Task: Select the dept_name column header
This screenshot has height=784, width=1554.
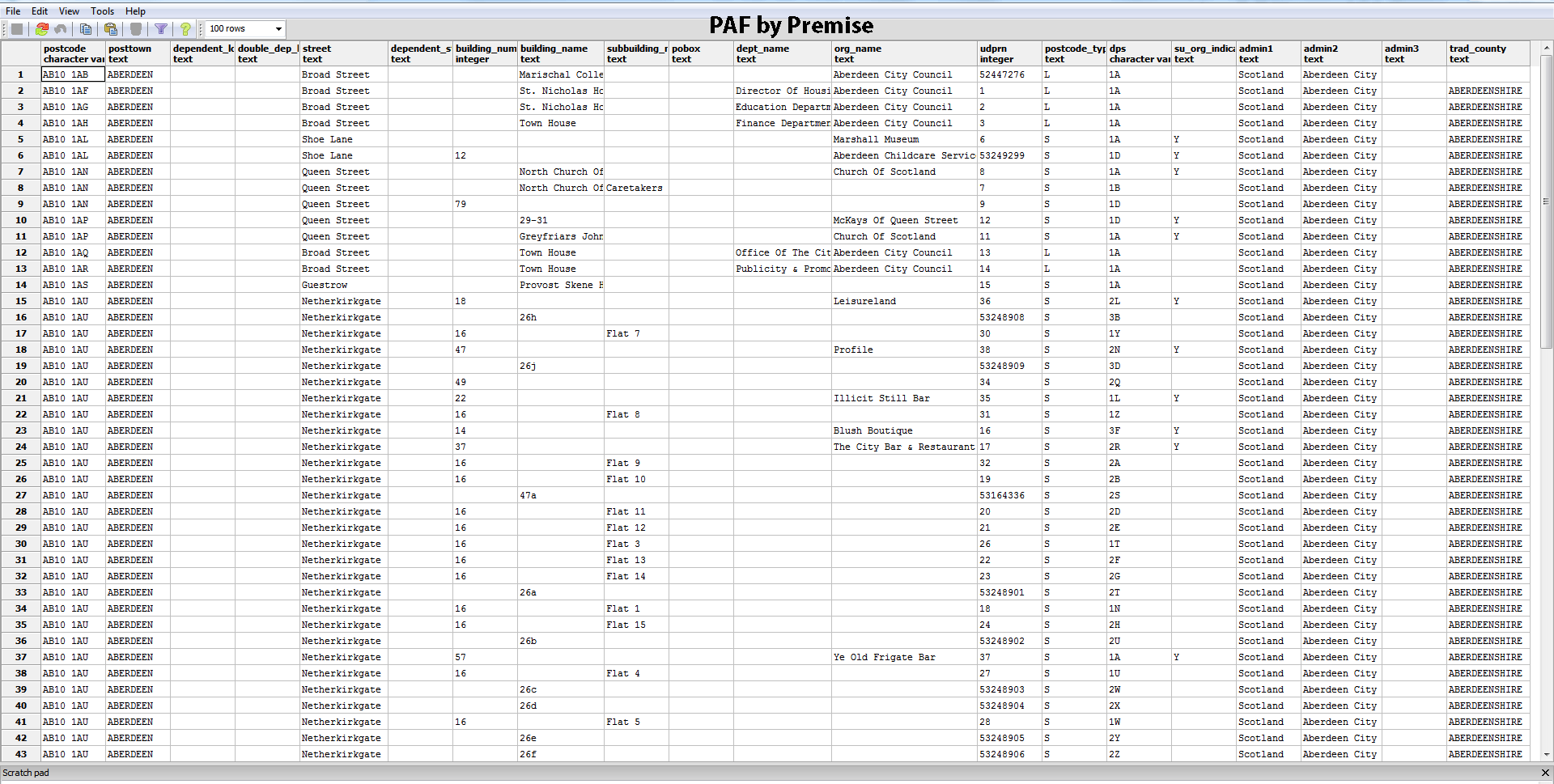Action: [x=783, y=53]
